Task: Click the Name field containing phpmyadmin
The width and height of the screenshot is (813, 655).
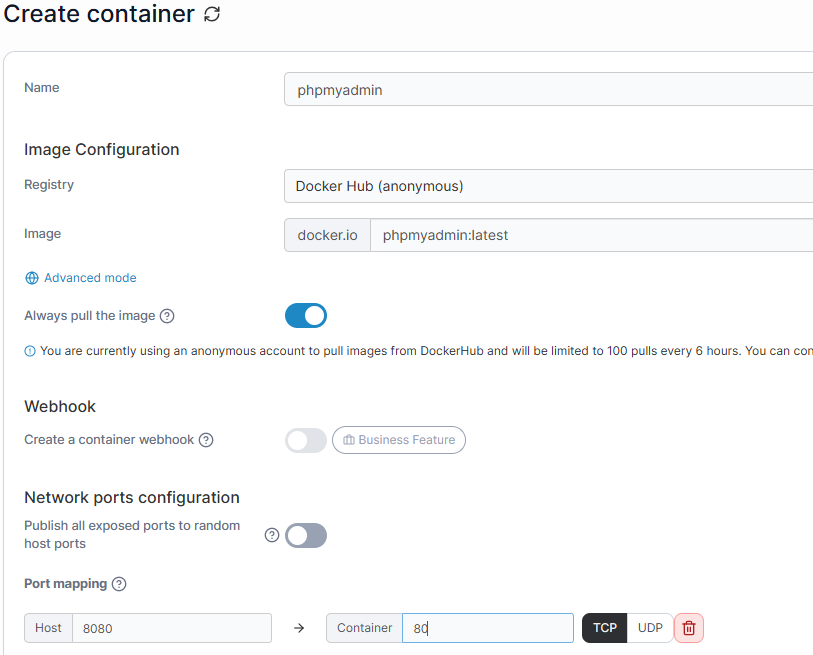Action: click(548, 90)
